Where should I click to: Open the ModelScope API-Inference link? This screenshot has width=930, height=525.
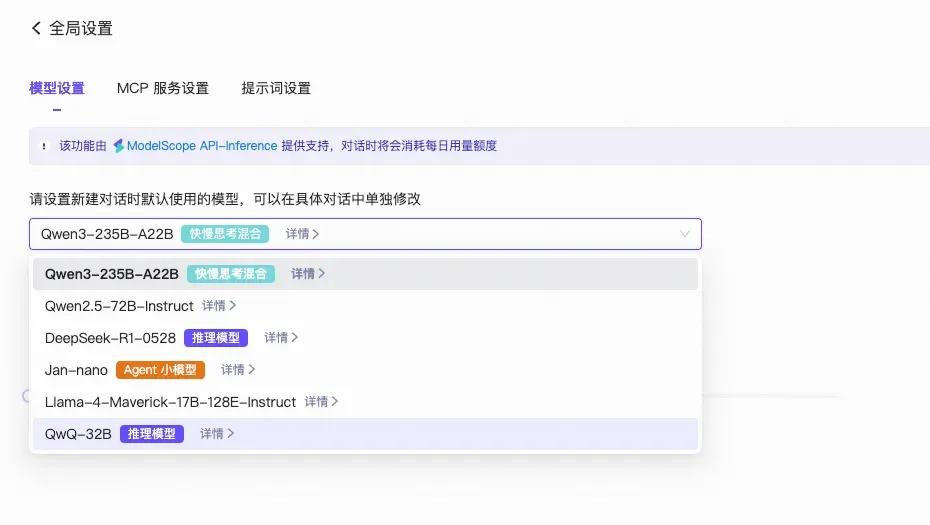202,146
